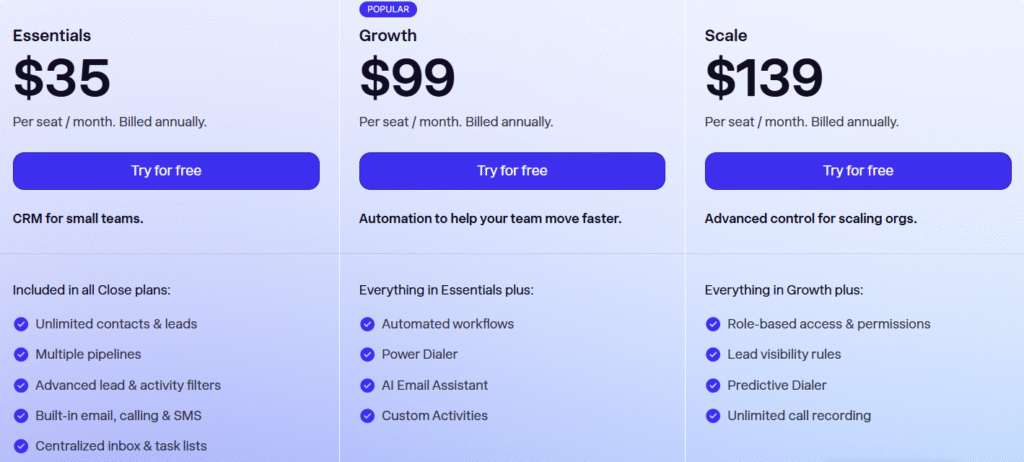The image size is (1024, 462).
Task: Click the checkmark next to Role-based access & permissions
Action: (x=713, y=324)
